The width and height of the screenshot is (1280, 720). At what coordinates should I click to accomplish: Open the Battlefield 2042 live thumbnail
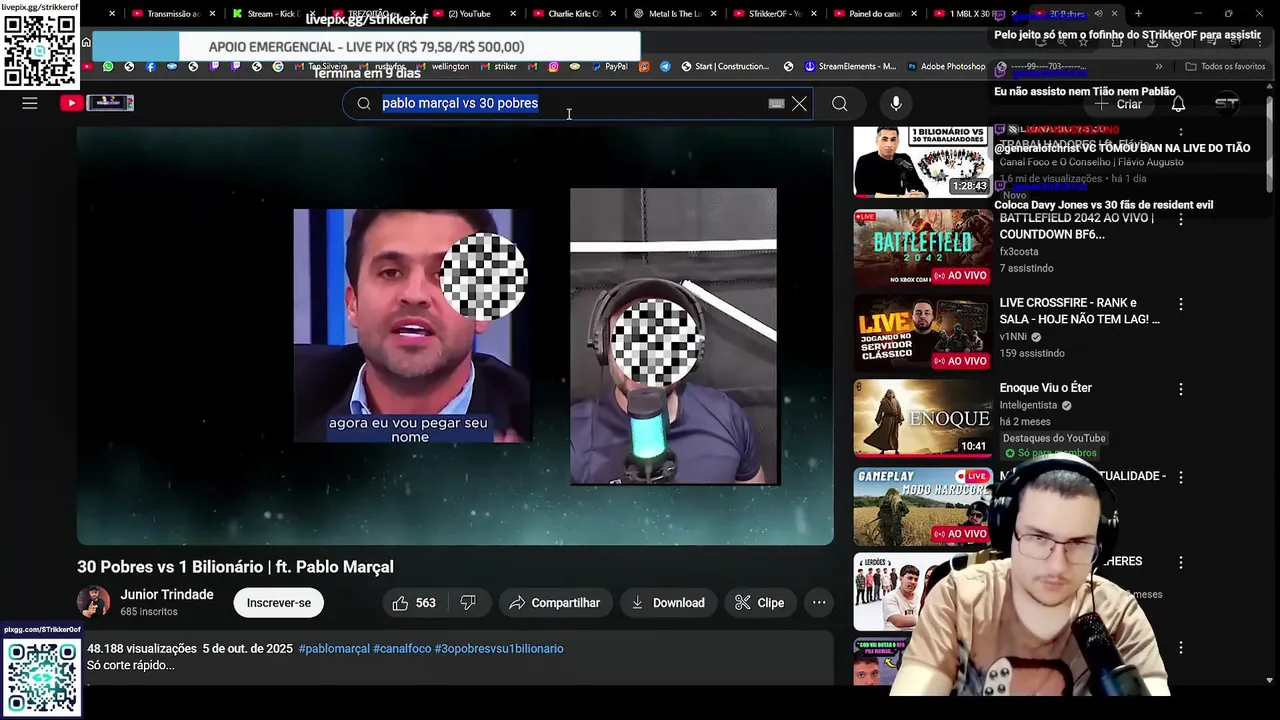tap(921, 247)
